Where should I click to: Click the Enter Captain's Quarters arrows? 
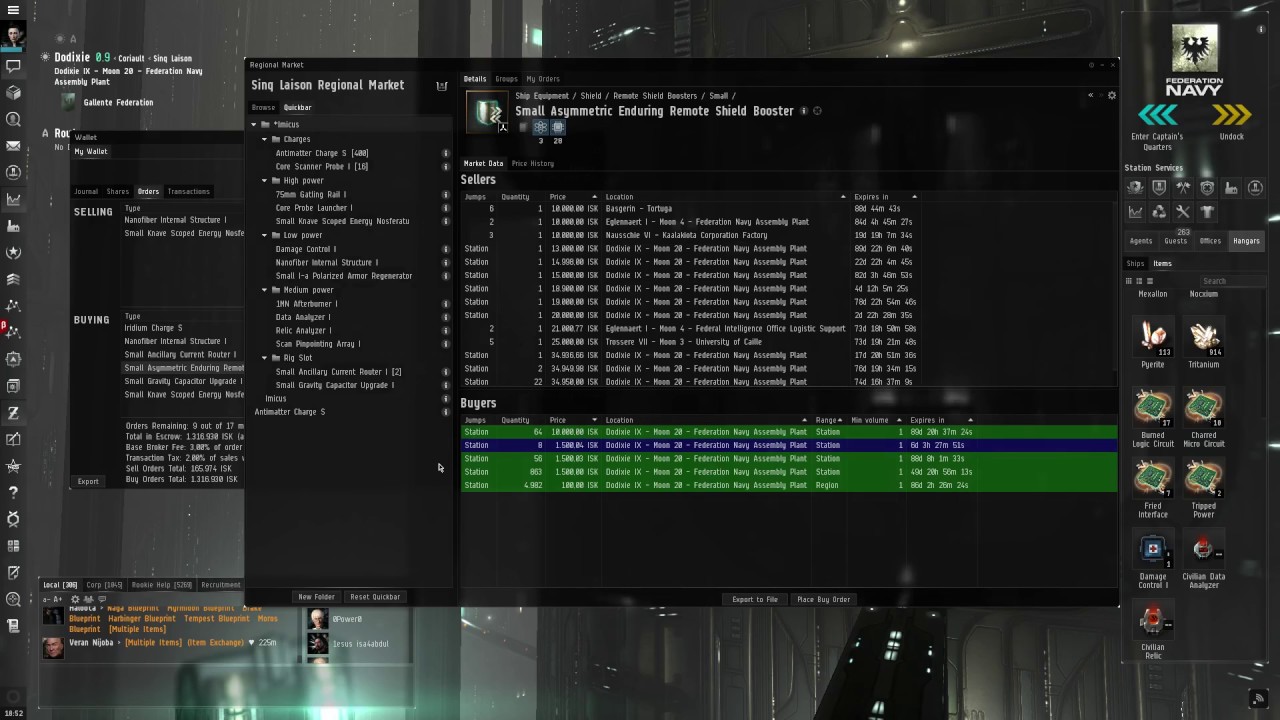coord(1157,115)
